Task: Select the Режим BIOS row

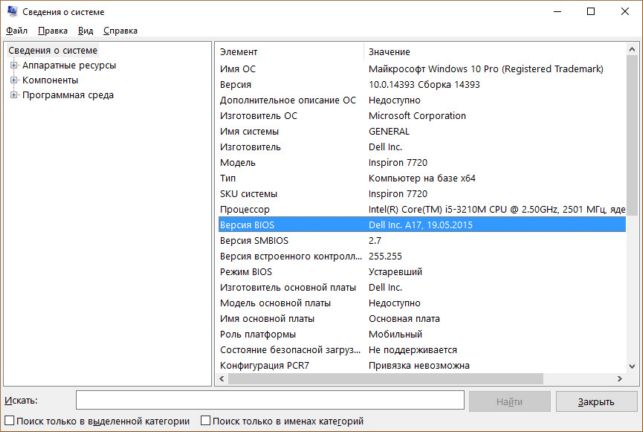Action: [422, 272]
